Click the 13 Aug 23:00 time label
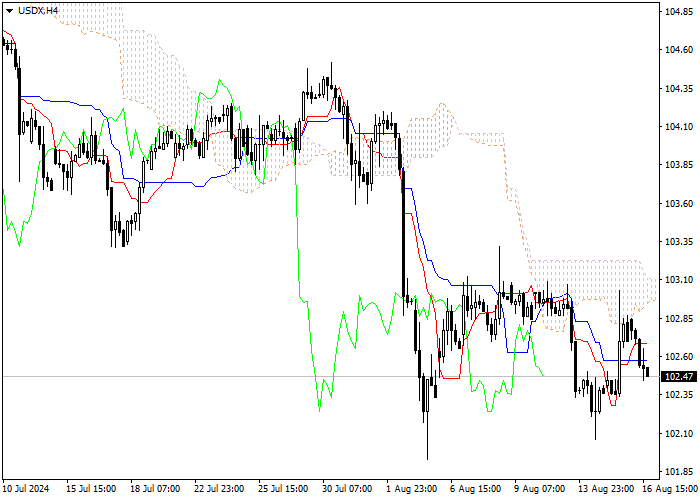 606,488
